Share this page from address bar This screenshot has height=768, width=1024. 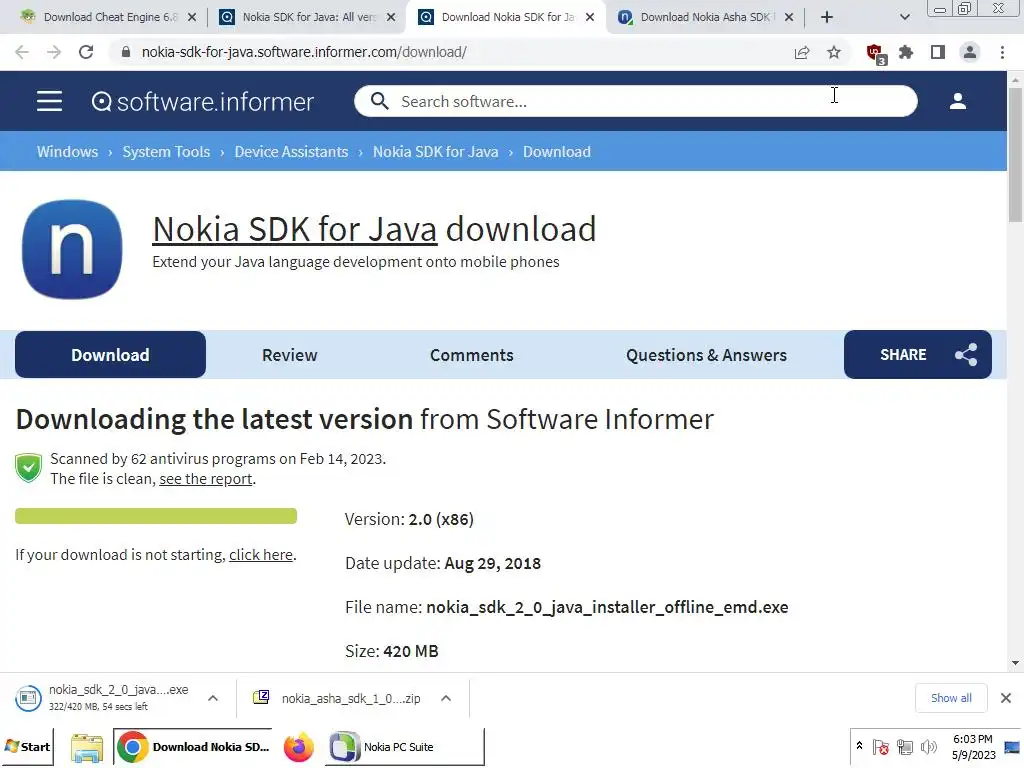pyautogui.click(x=802, y=52)
